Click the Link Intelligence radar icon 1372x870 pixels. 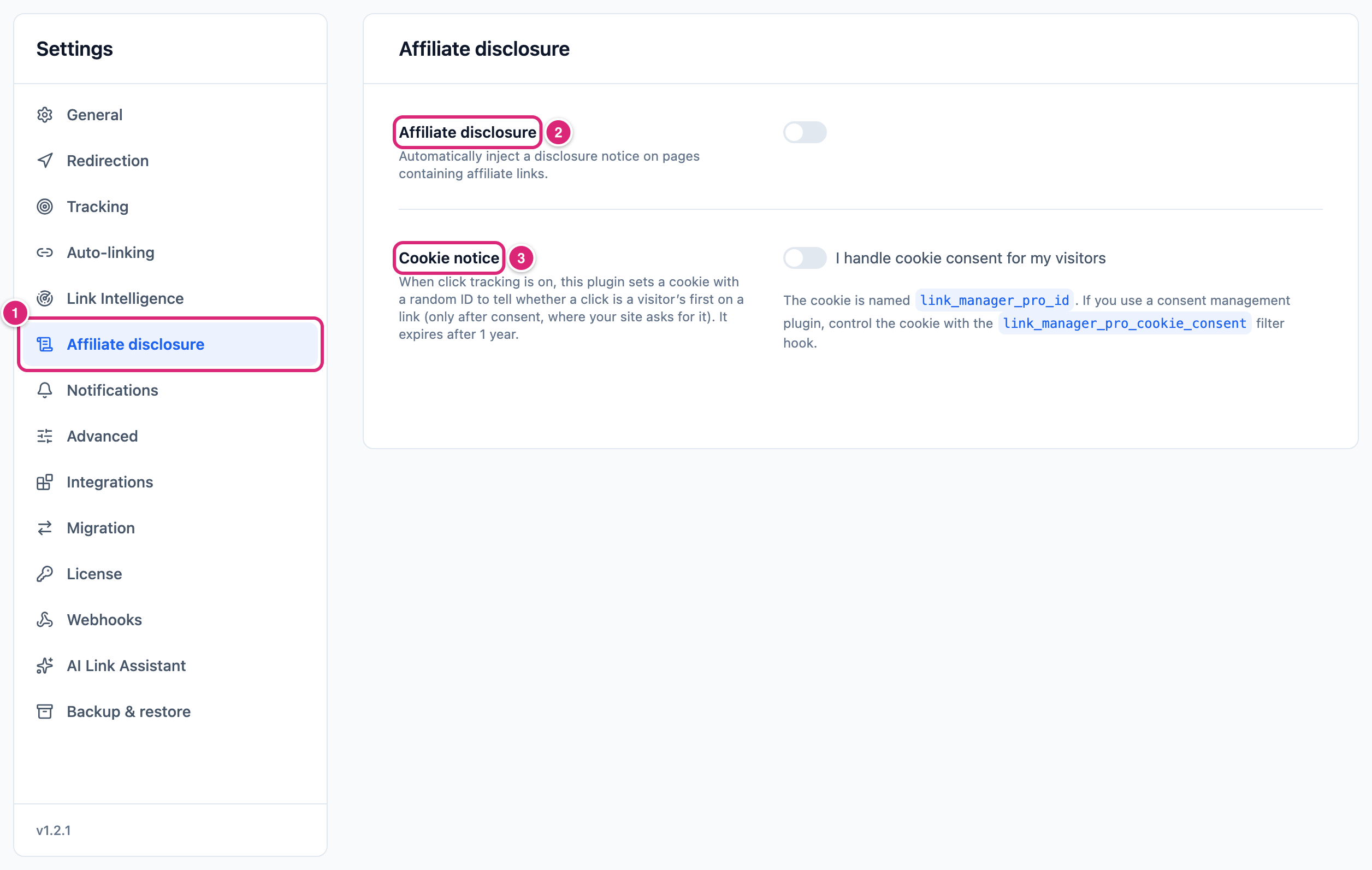(x=44, y=298)
